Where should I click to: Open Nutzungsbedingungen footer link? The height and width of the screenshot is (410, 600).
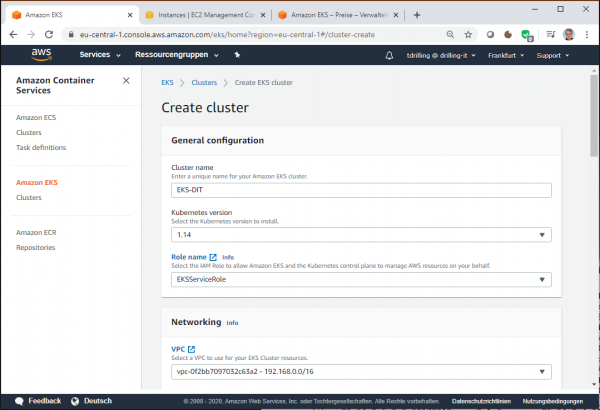click(553, 401)
